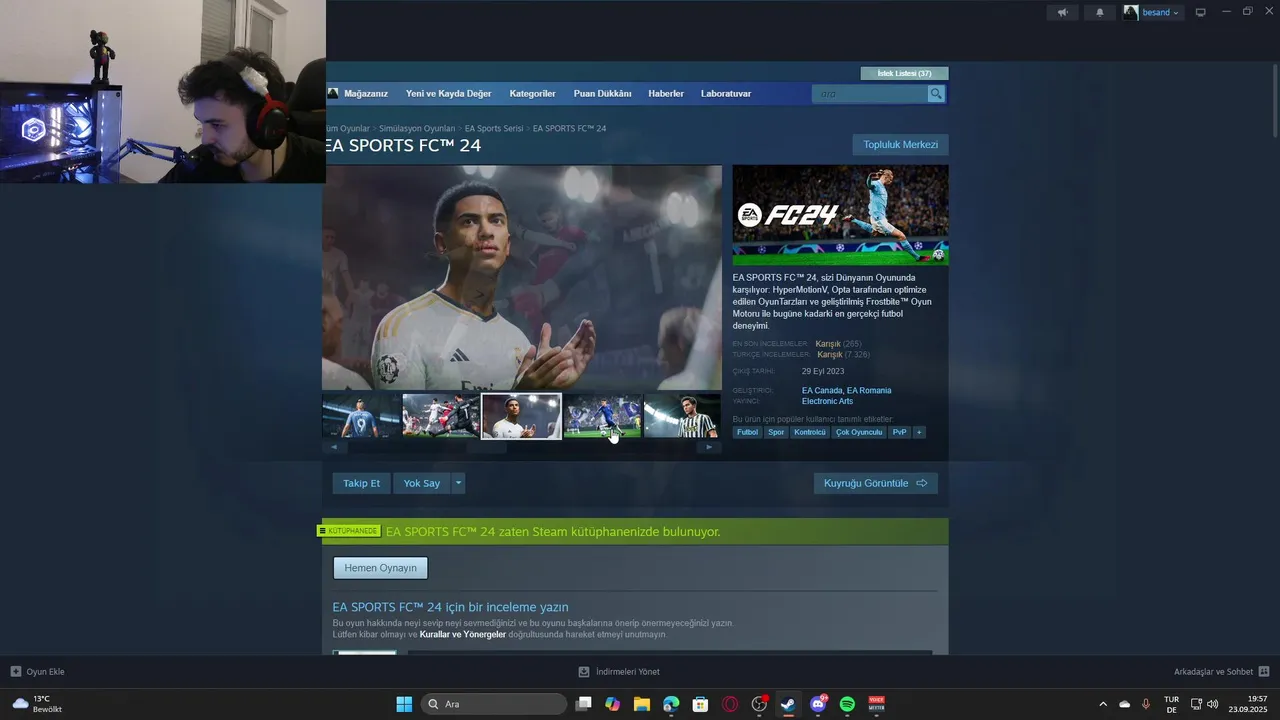
Task: Open the EA Canada developer link
Action: 822,390
